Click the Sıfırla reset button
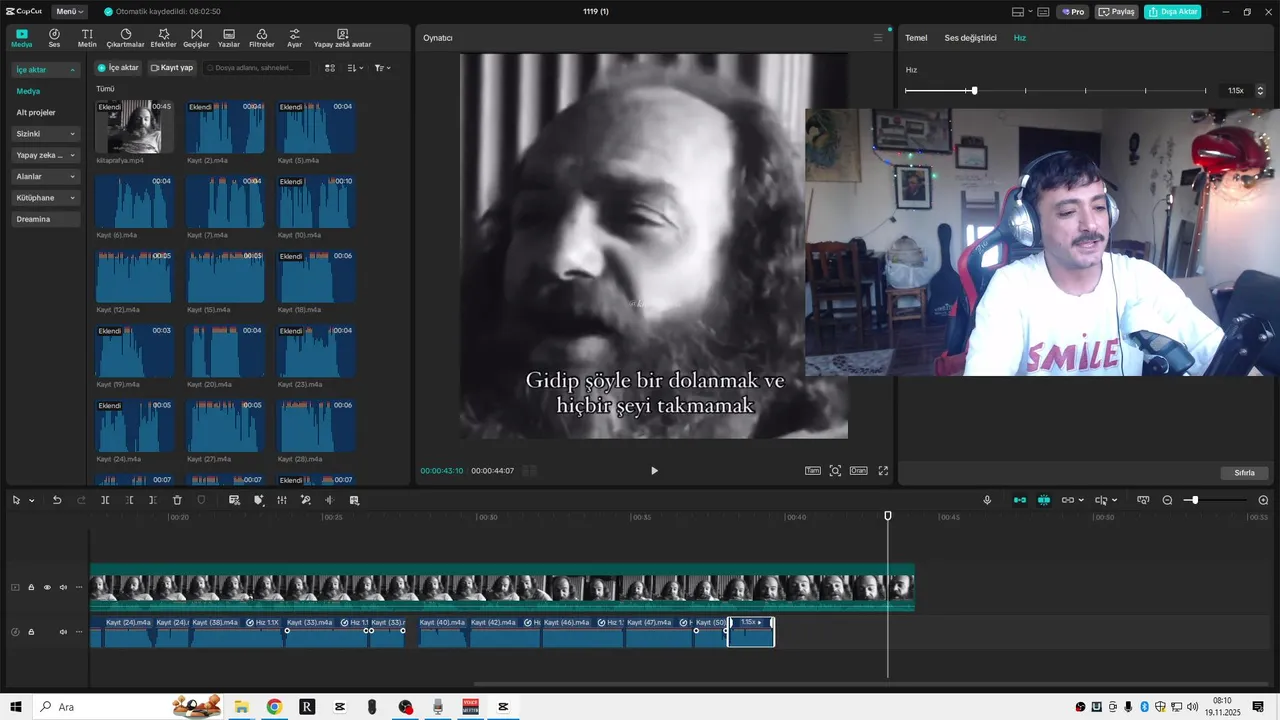Viewport: 1280px width, 720px height. pos(1244,472)
